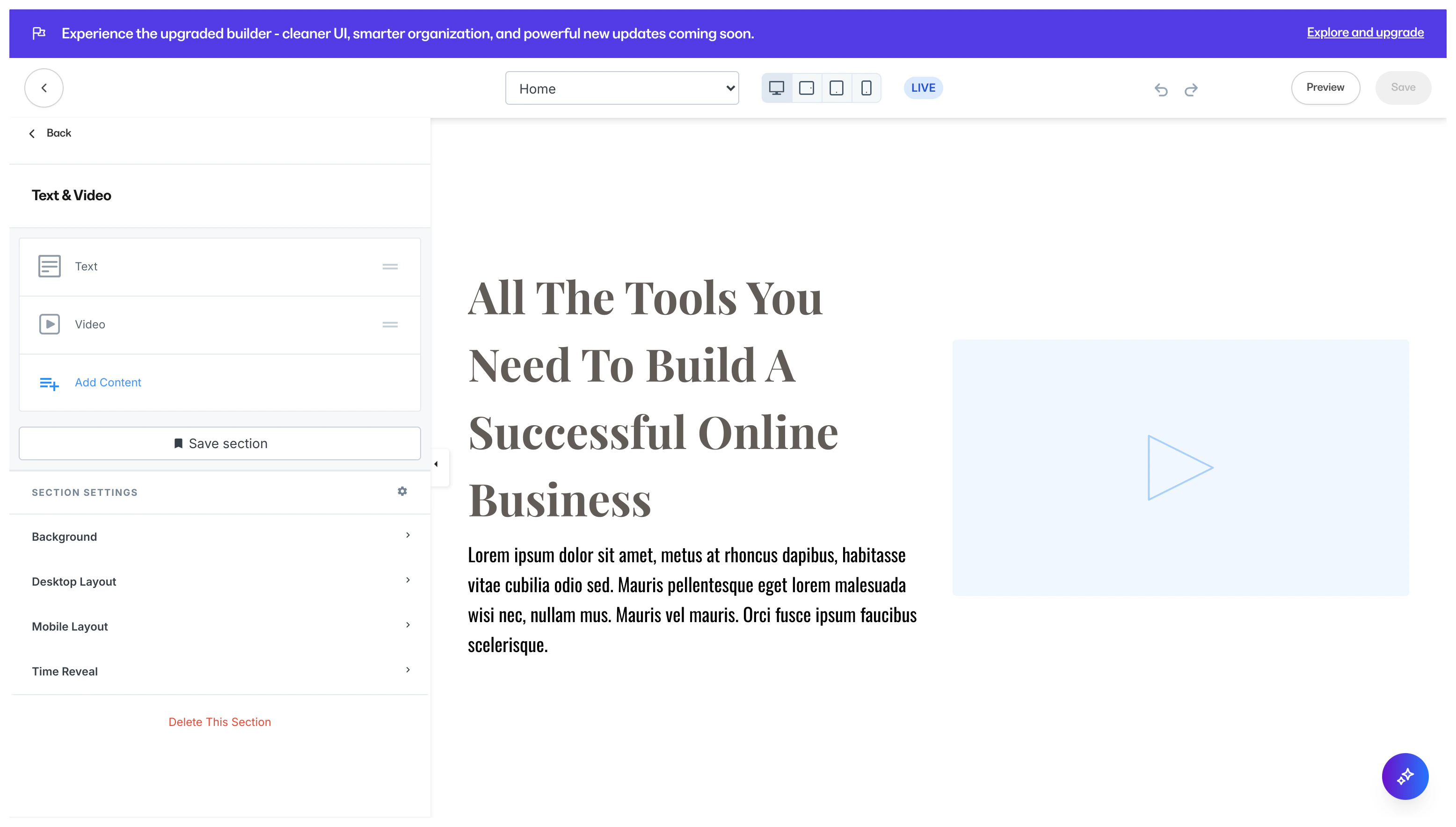
Task: Switch to mobile phone preview
Action: tap(866, 88)
